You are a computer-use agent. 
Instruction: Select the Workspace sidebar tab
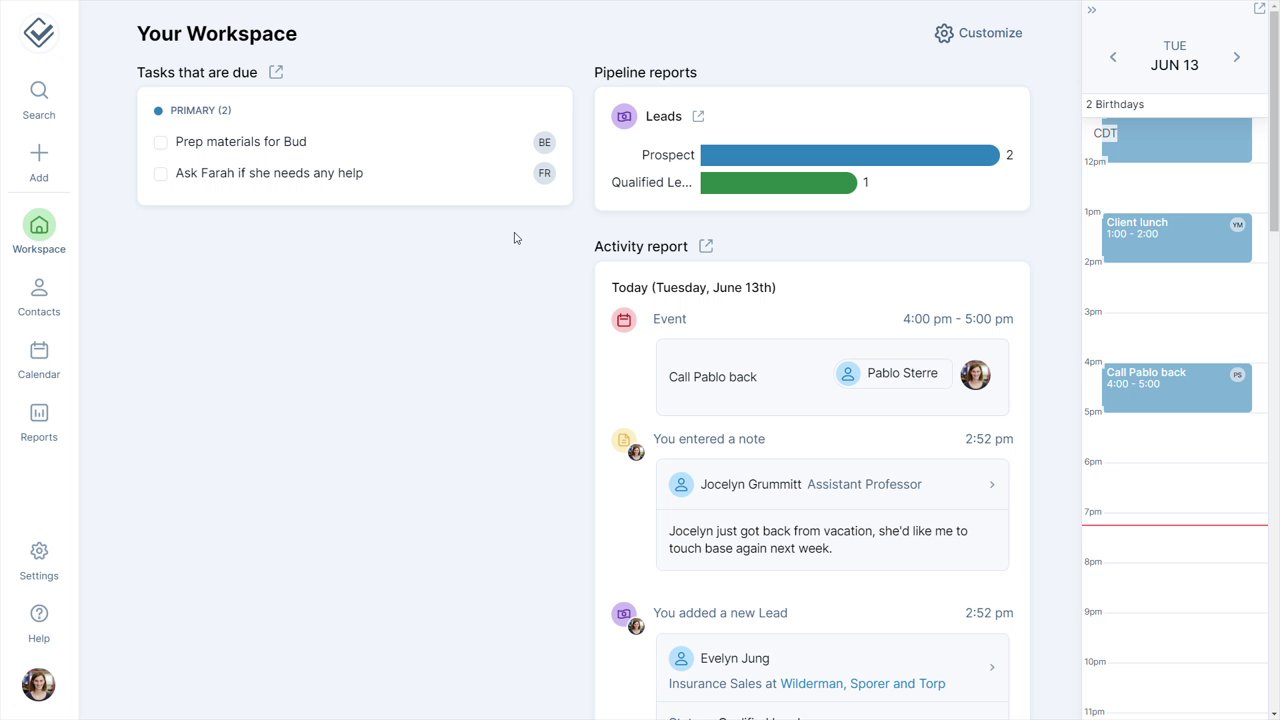point(39,226)
